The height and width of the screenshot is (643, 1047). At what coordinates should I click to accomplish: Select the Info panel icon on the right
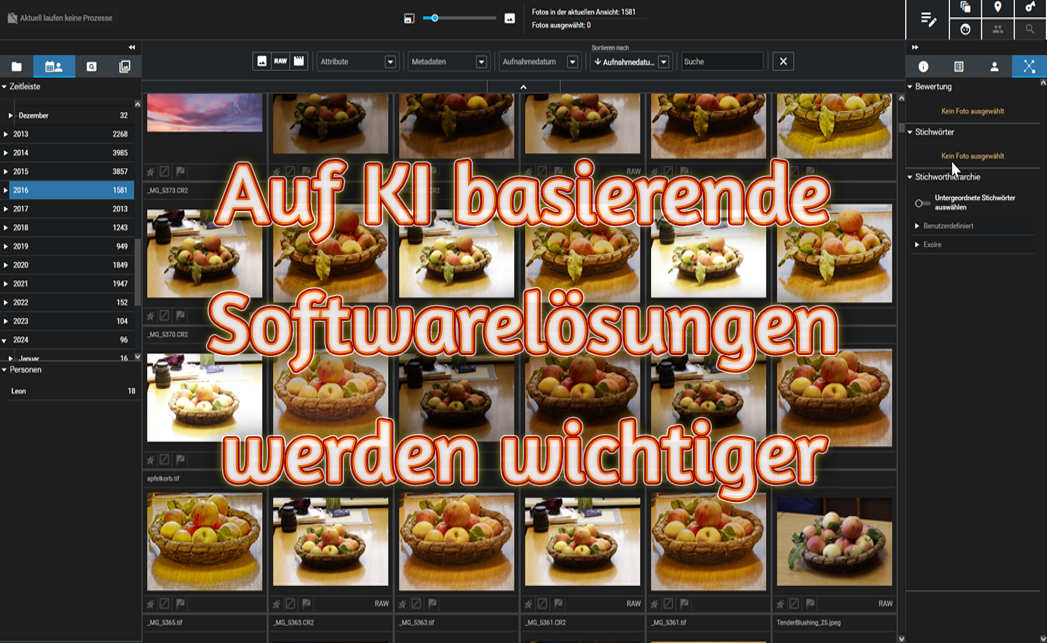(x=924, y=68)
